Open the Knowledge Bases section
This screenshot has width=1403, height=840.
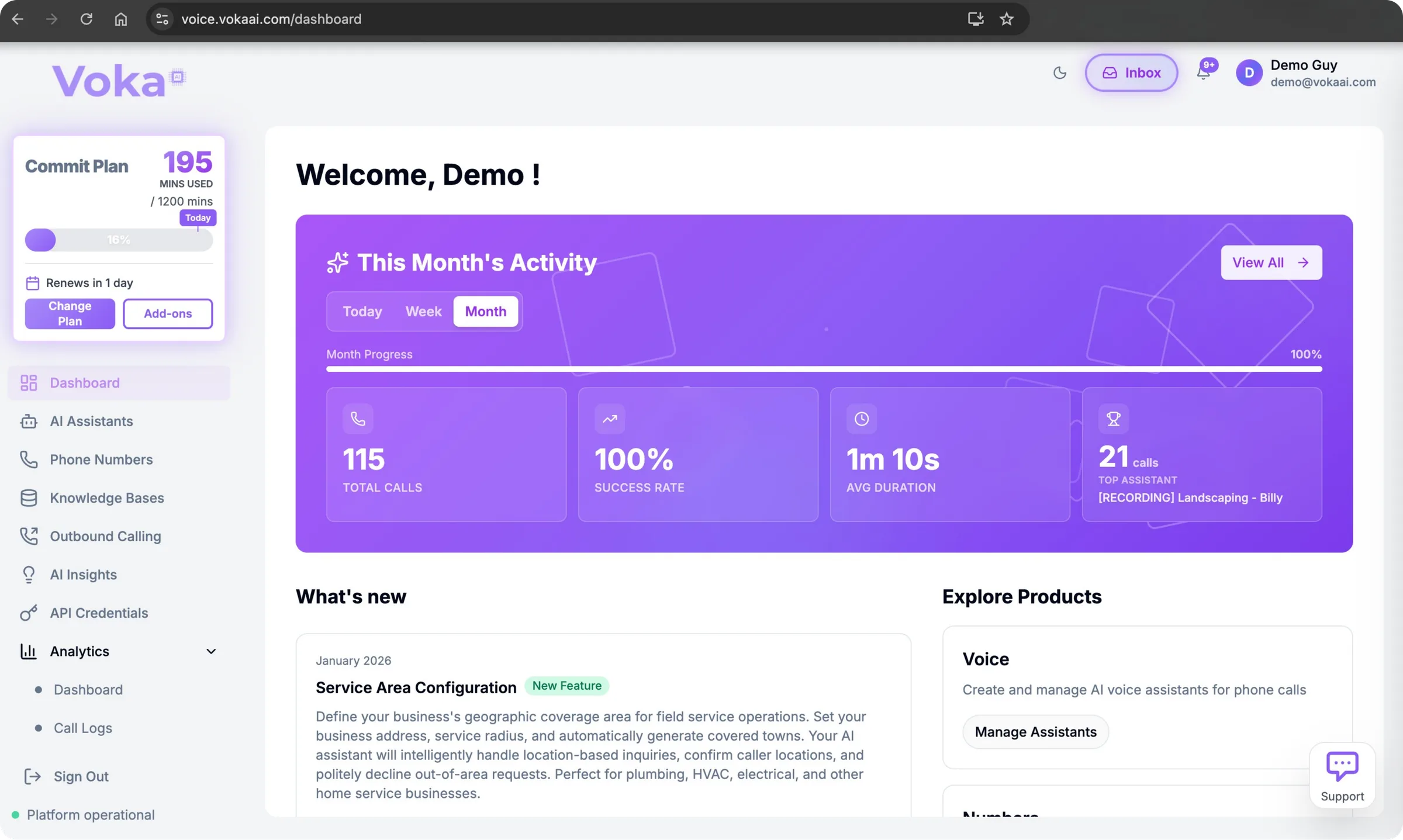click(x=106, y=498)
